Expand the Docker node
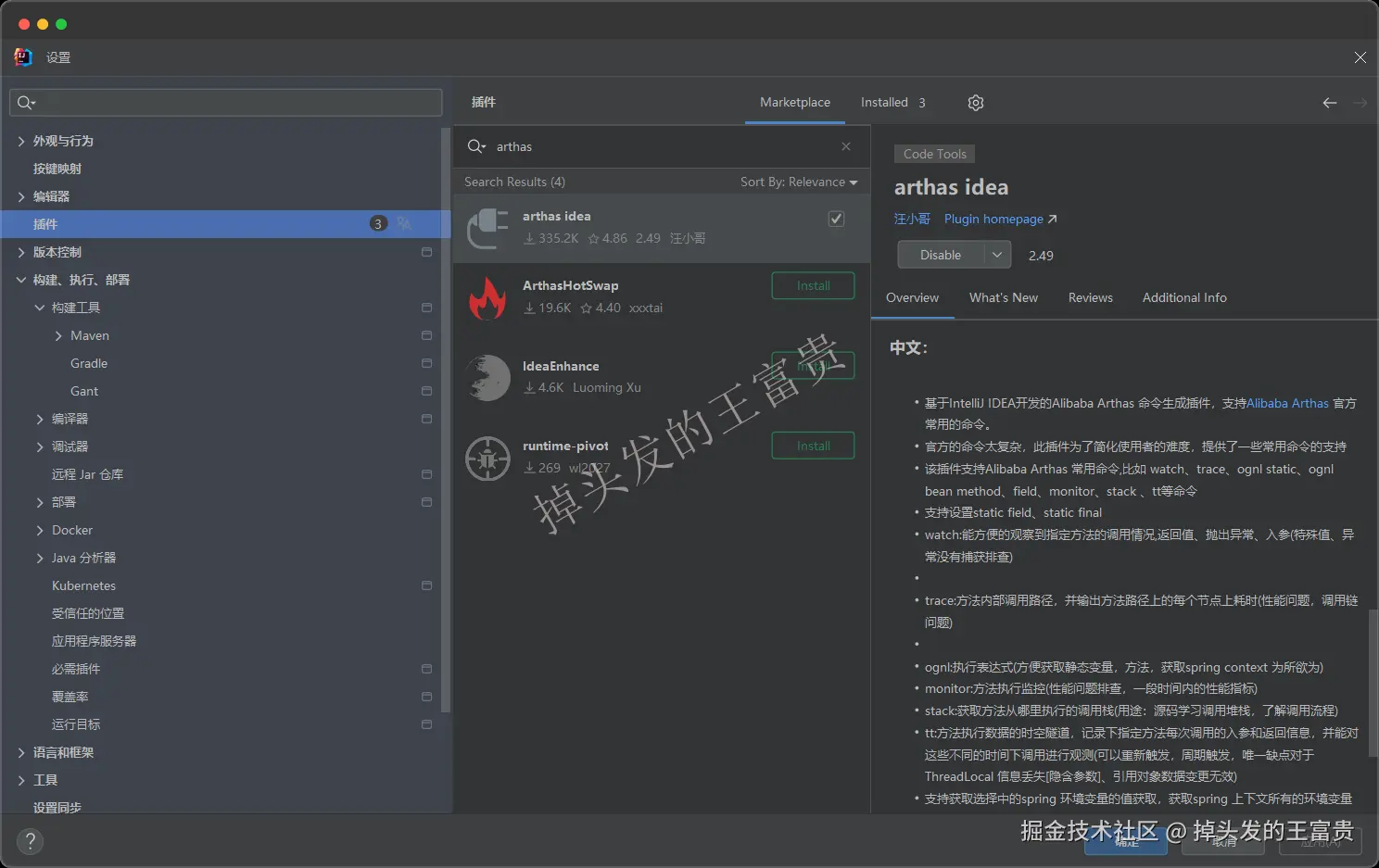 [40, 530]
